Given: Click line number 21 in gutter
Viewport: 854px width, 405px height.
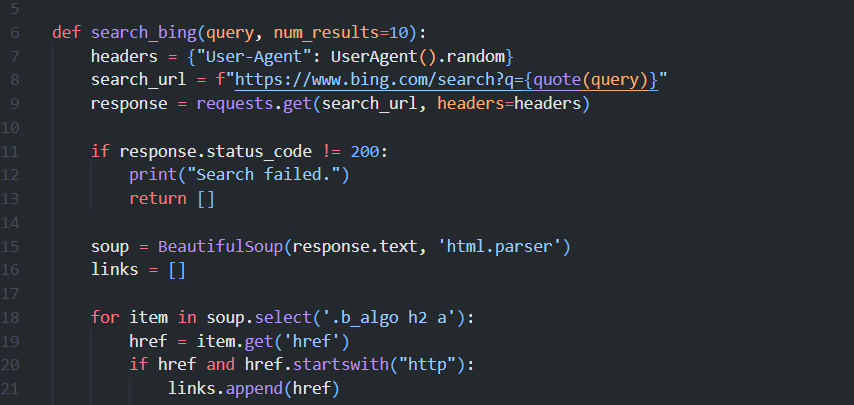Looking at the screenshot, I should tap(11, 388).
